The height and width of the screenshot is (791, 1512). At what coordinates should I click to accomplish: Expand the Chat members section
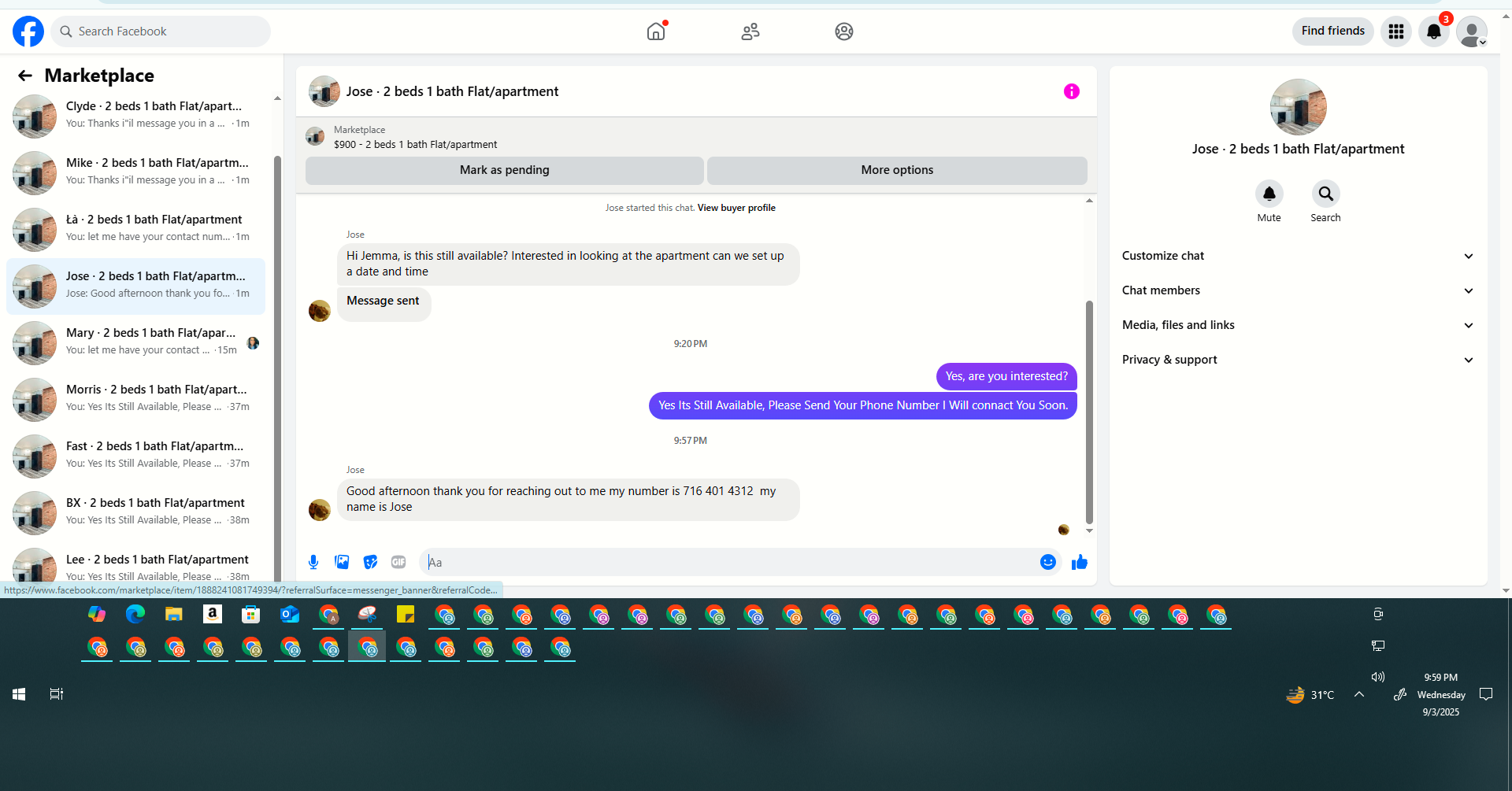click(x=1299, y=290)
